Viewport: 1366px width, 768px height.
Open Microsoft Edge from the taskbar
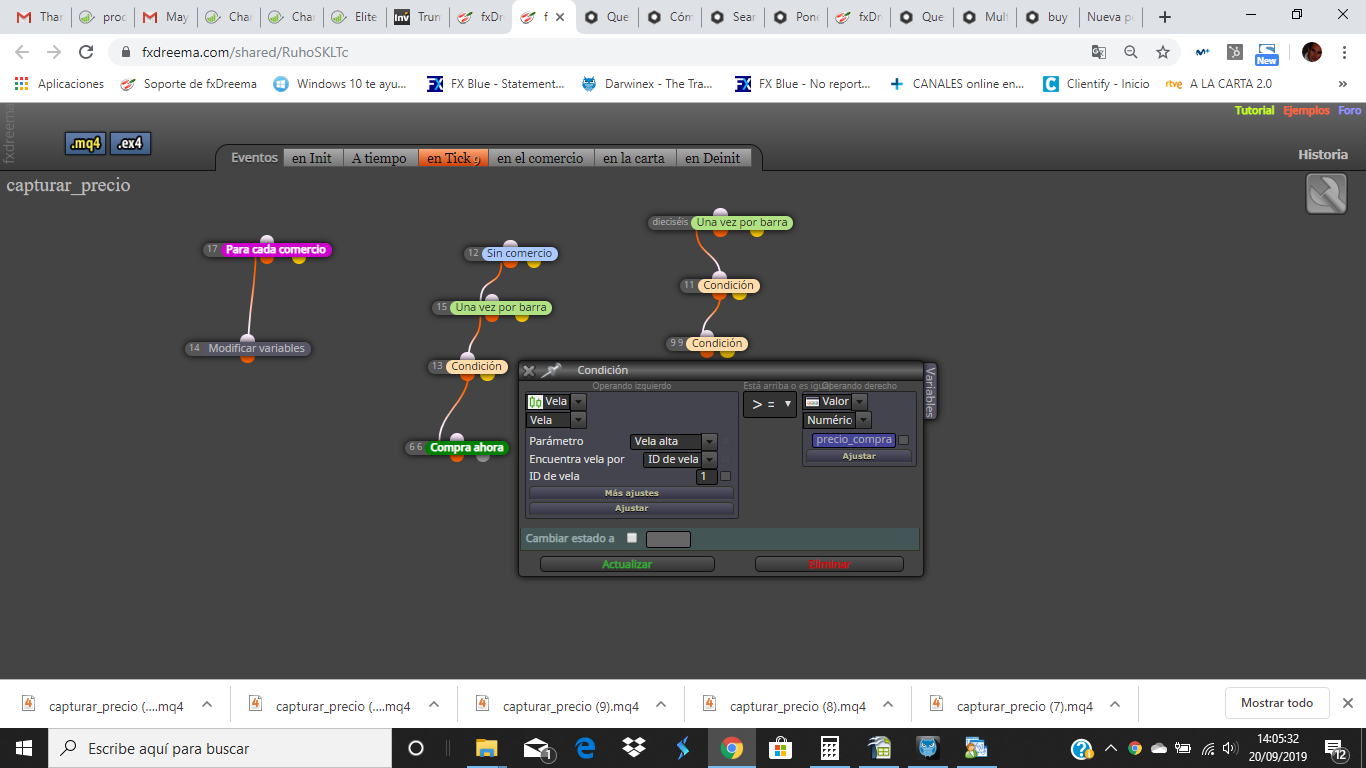click(x=585, y=748)
